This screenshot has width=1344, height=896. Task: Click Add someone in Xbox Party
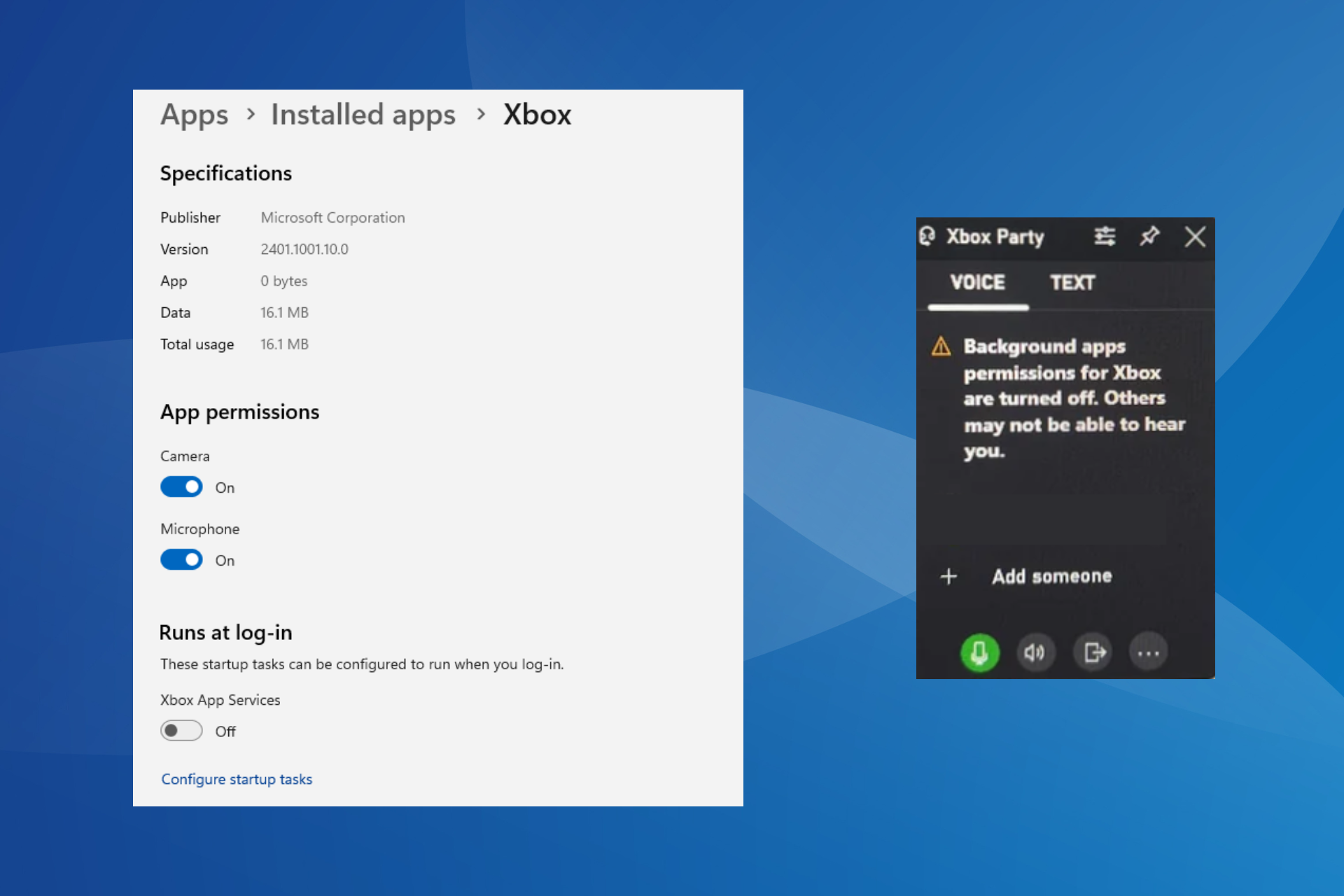click(1051, 576)
